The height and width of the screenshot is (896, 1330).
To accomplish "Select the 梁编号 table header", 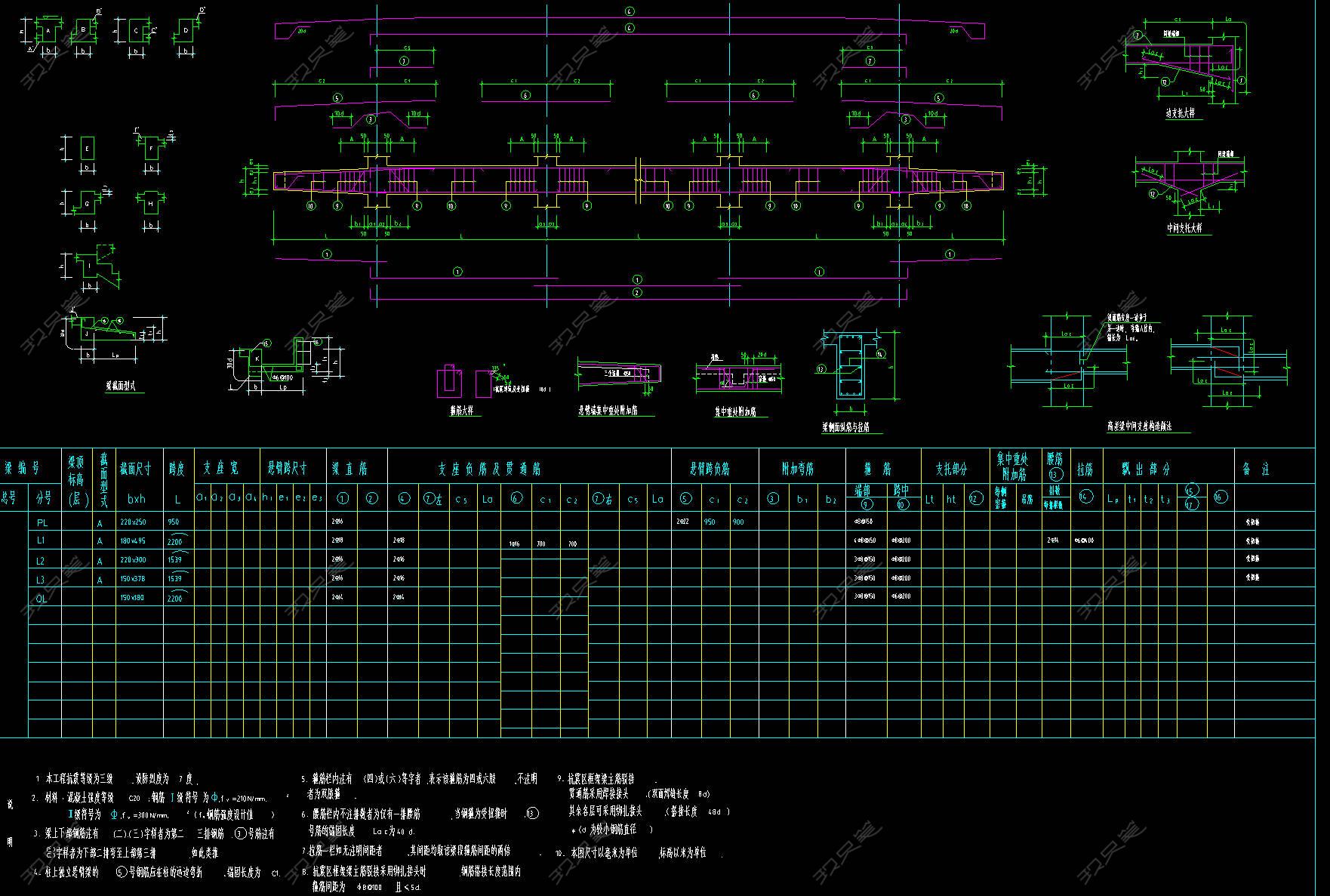I will pos(23,469).
